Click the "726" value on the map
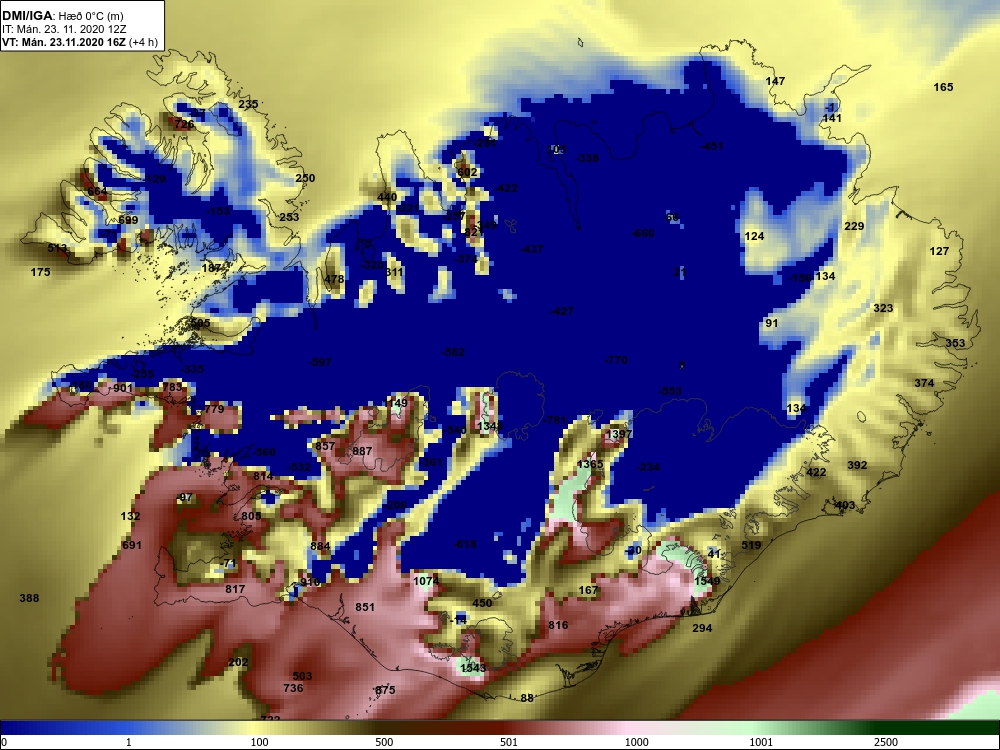The image size is (1000, 750). pos(184,124)
